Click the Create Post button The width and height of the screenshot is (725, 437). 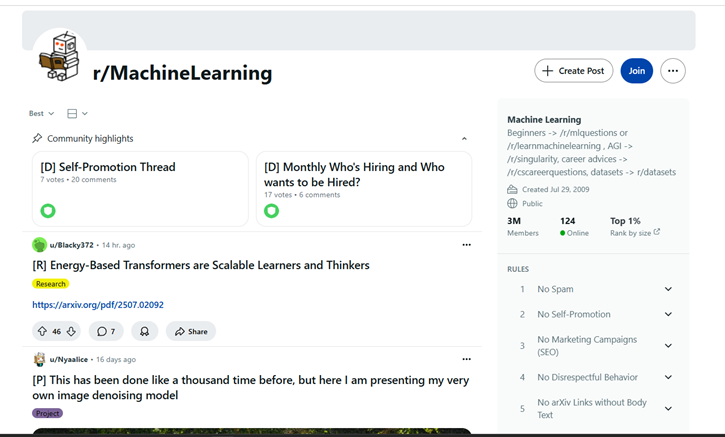click(573, 71)
